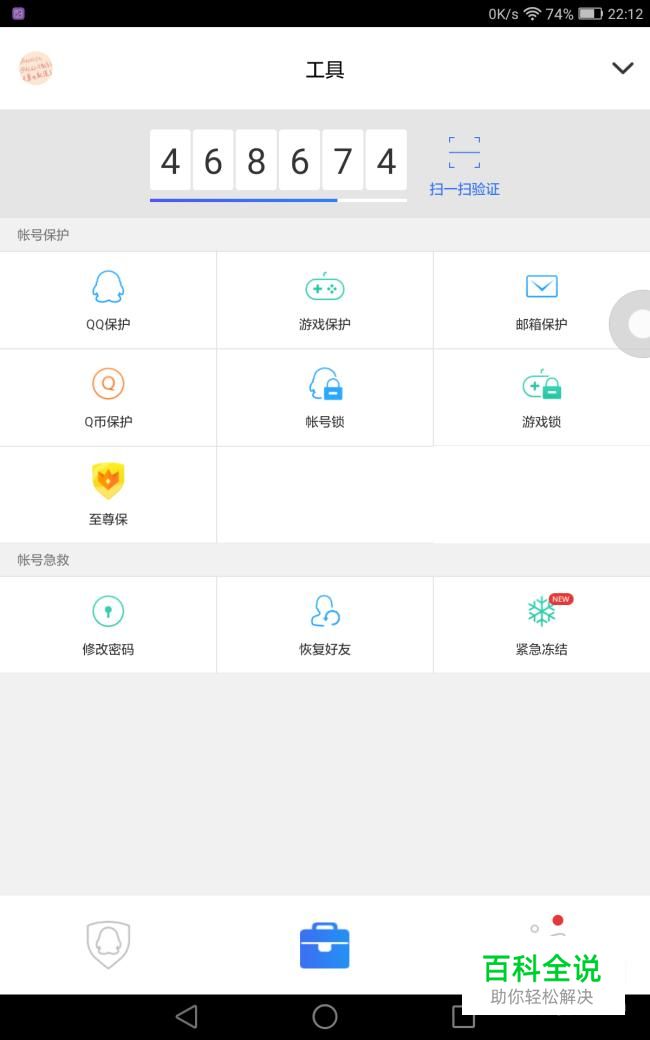Open 修改密码 key icon

coord(108,611)
